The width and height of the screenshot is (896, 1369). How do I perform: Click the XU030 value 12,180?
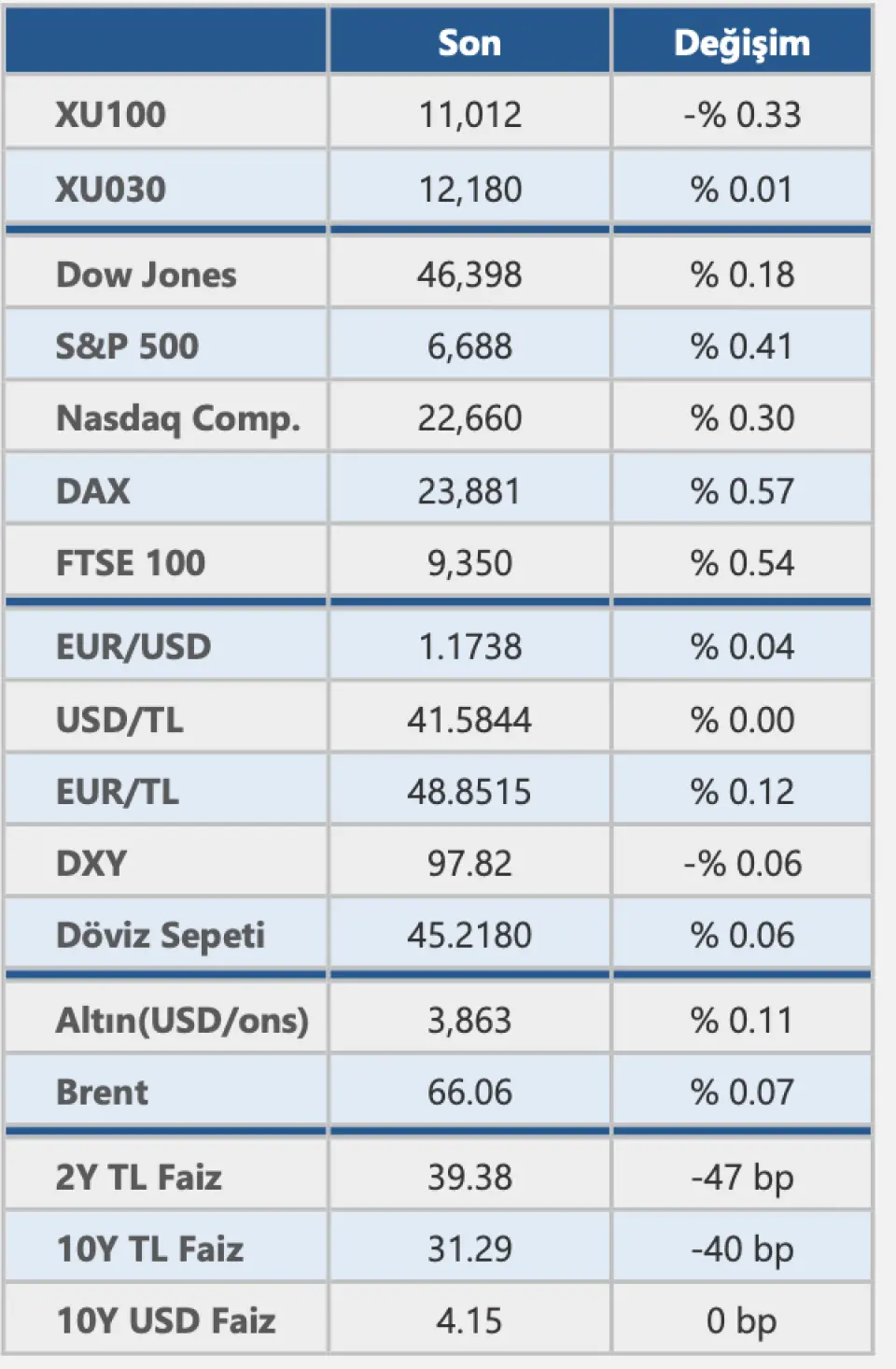click(x=469, y=190)
